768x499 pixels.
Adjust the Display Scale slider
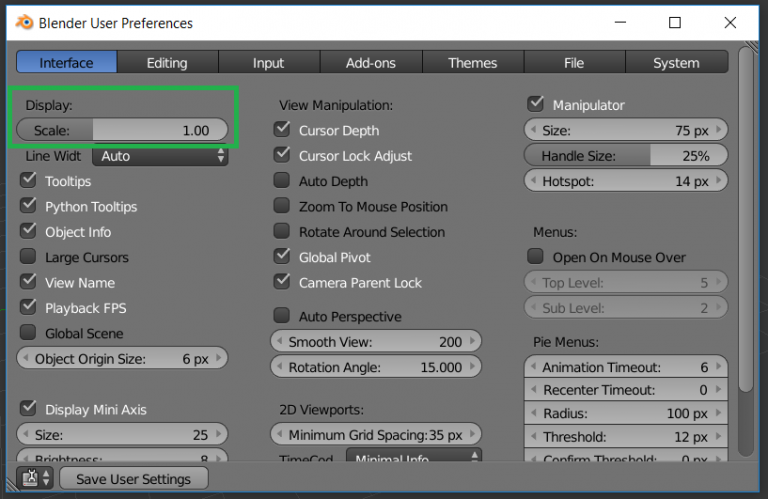click(x=122, y=130)
